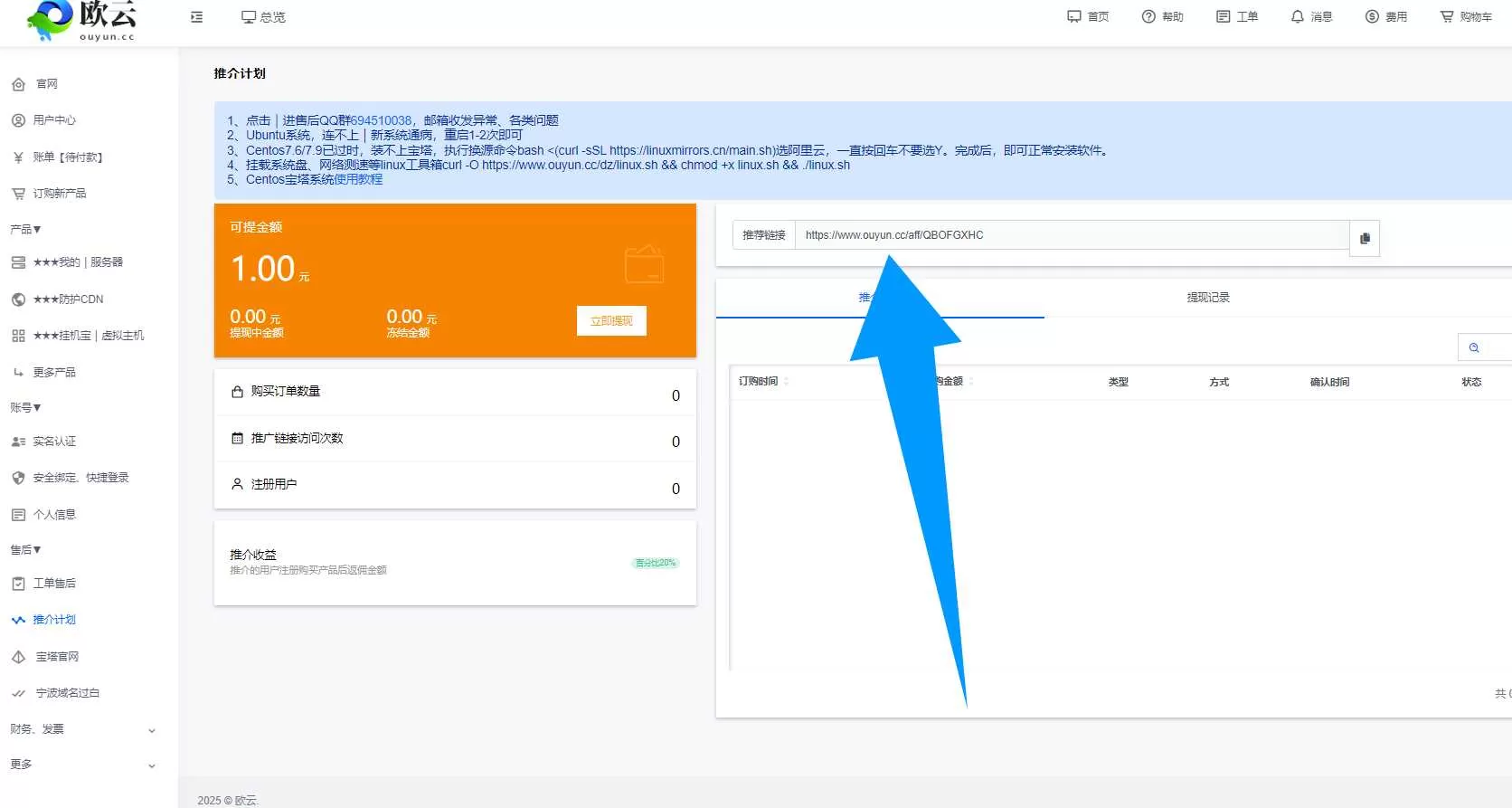The width and height of the screenshot is (1512, 808).
Task: Click the 我的服务器 server icon
Action: (18, 262)
